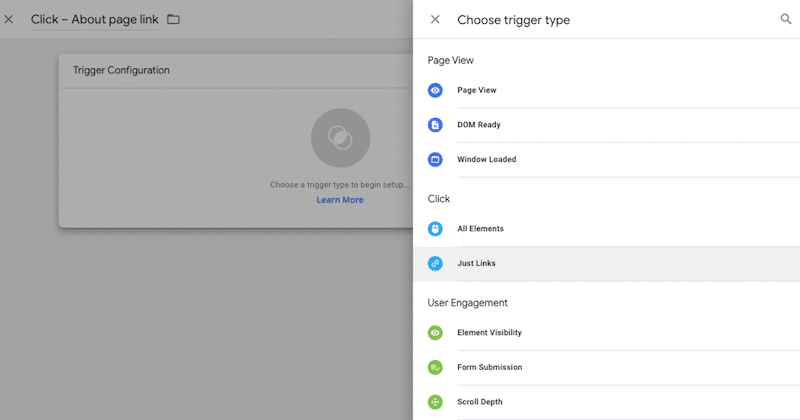The width and height of the screenshot is (800, 420).
Task: Edit the trigger name field
Action: tap(94, 19)
